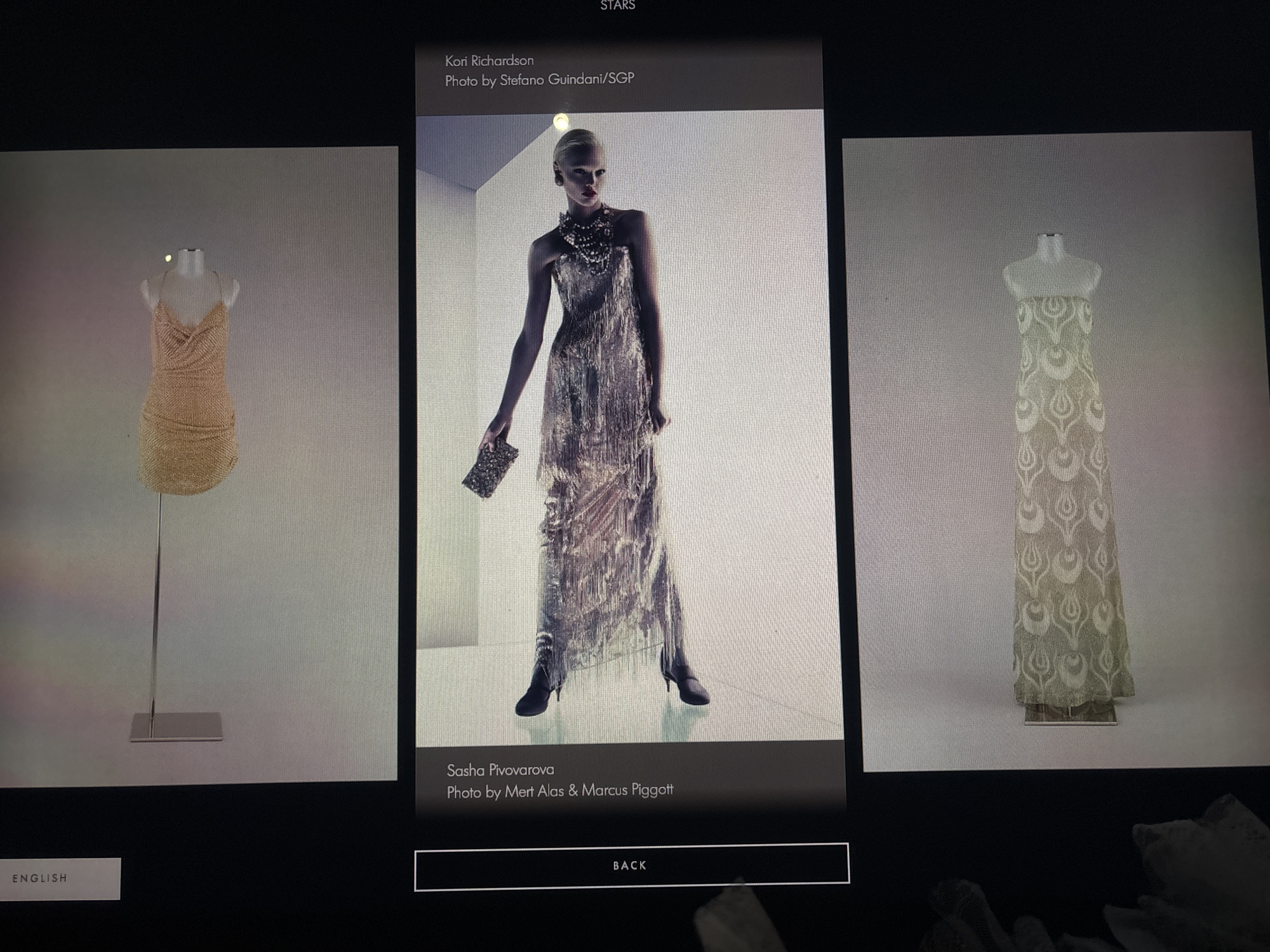Tap the glowing circular marker above model's head
The height and width of the screenshot is (952, 1270).
pos(561,121)
